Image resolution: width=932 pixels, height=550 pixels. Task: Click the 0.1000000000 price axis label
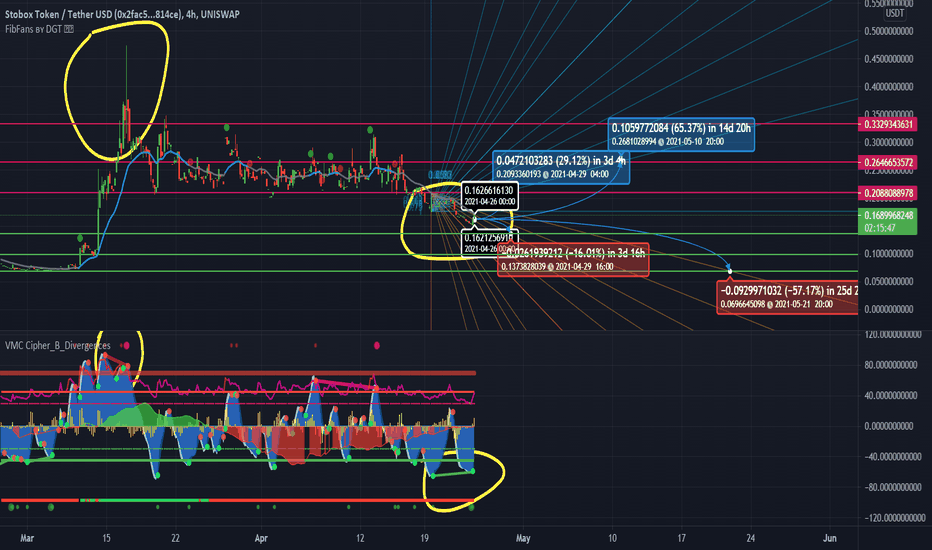point(889,253)
